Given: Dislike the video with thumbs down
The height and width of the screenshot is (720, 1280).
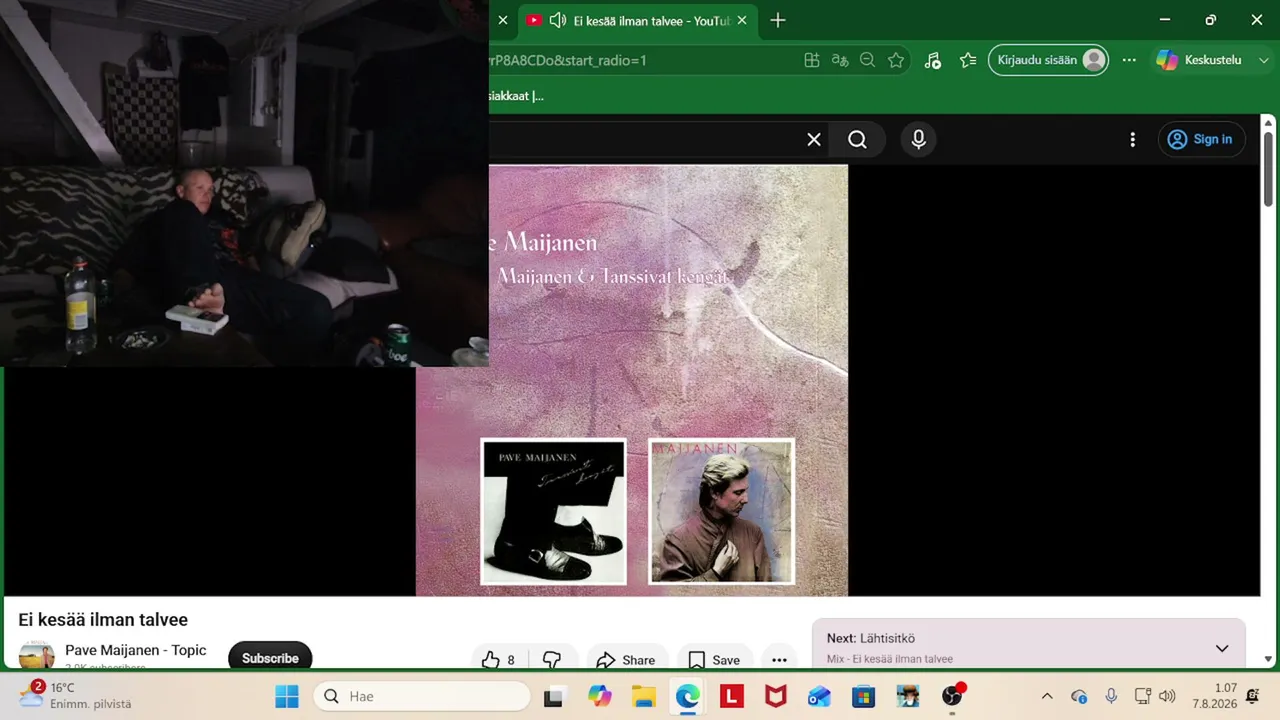Looking at the screenshot, I should click(552, 660).
